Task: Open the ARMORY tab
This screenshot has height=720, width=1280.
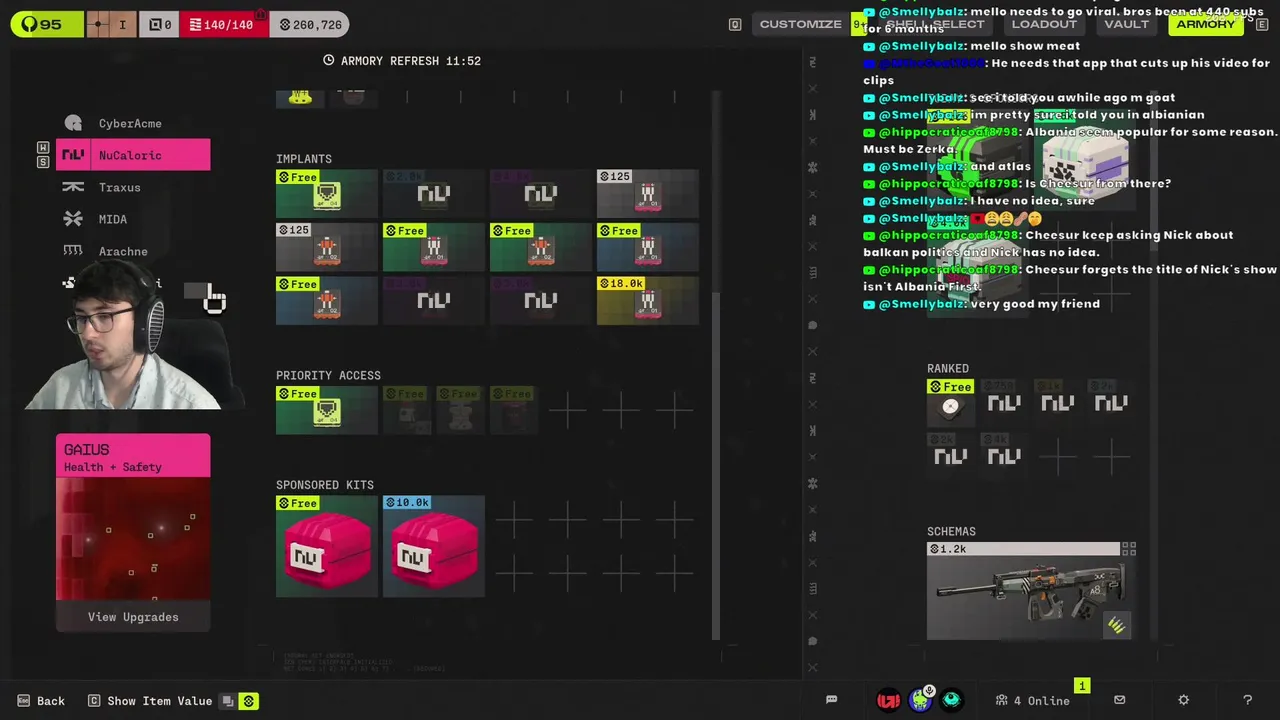Action: (1205, 24)
